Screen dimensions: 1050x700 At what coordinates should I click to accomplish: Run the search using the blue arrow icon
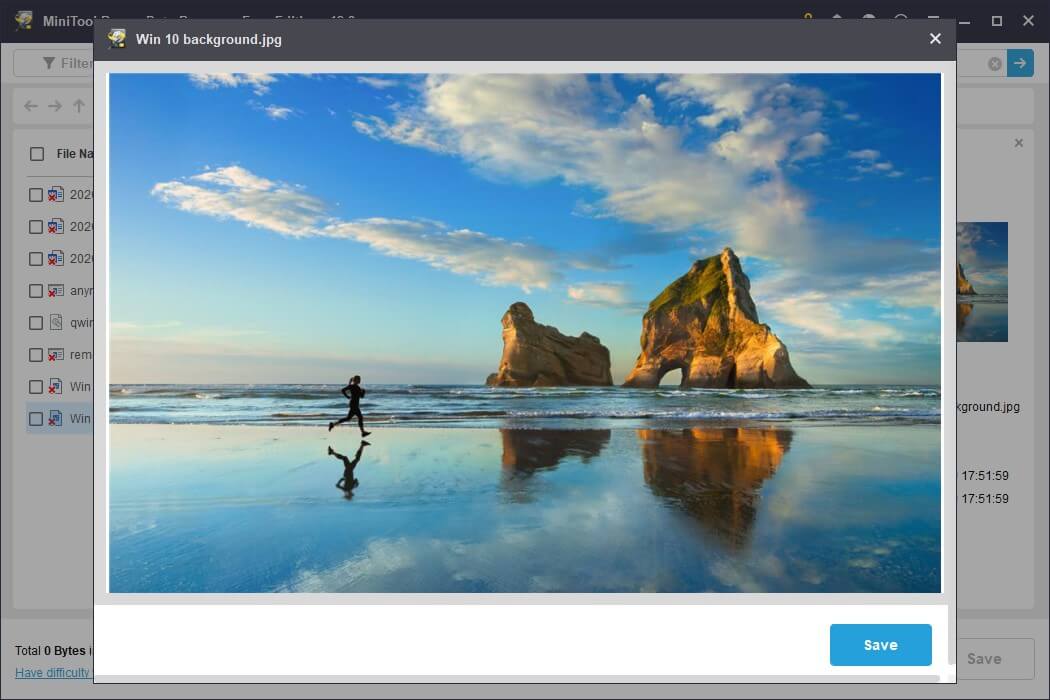point(1020,63)
